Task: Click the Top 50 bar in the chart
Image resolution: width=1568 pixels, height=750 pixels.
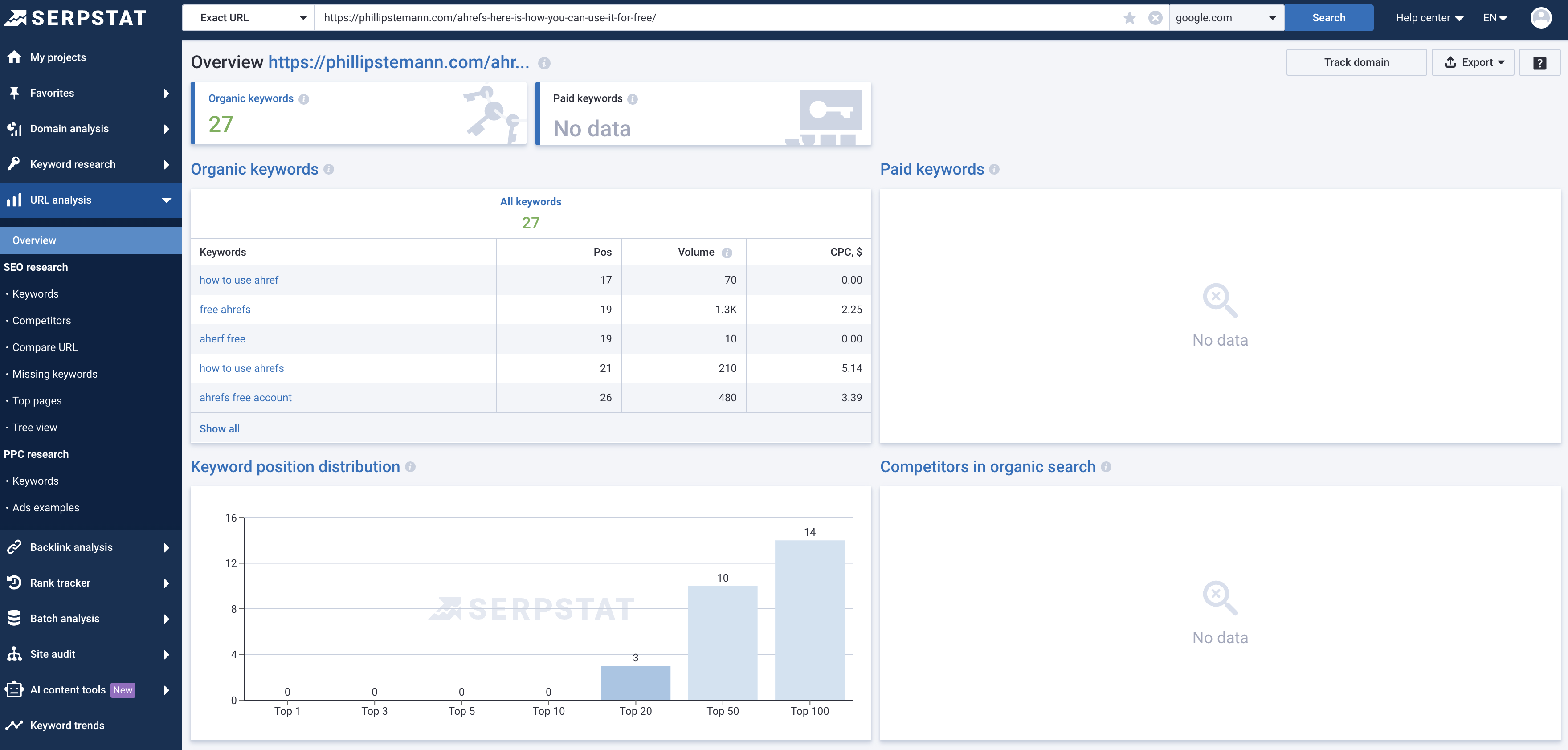Action: (x=723, y=643)
